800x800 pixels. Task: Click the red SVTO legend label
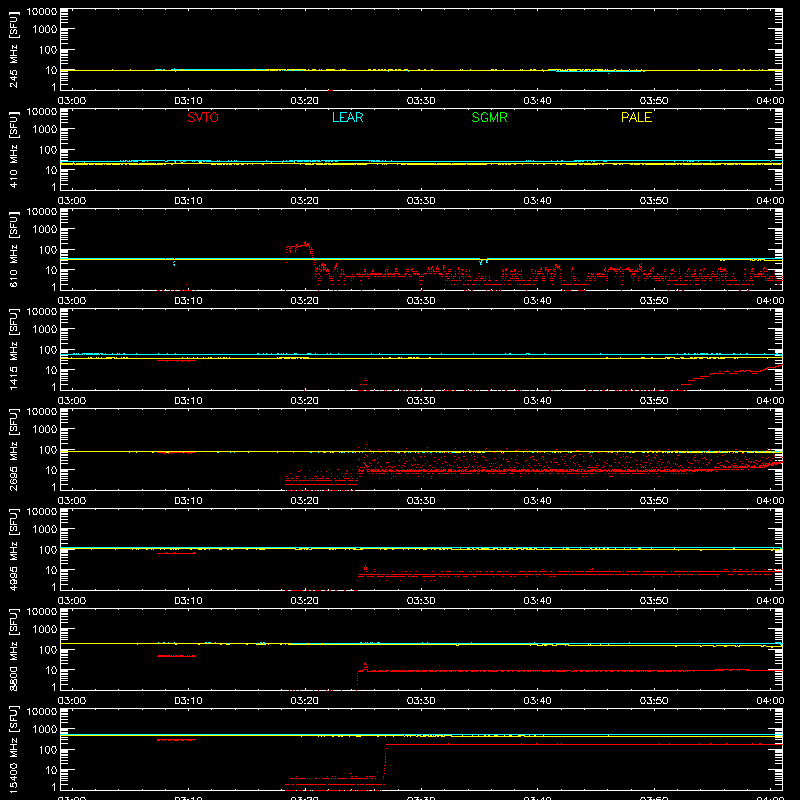coord(203,117)
